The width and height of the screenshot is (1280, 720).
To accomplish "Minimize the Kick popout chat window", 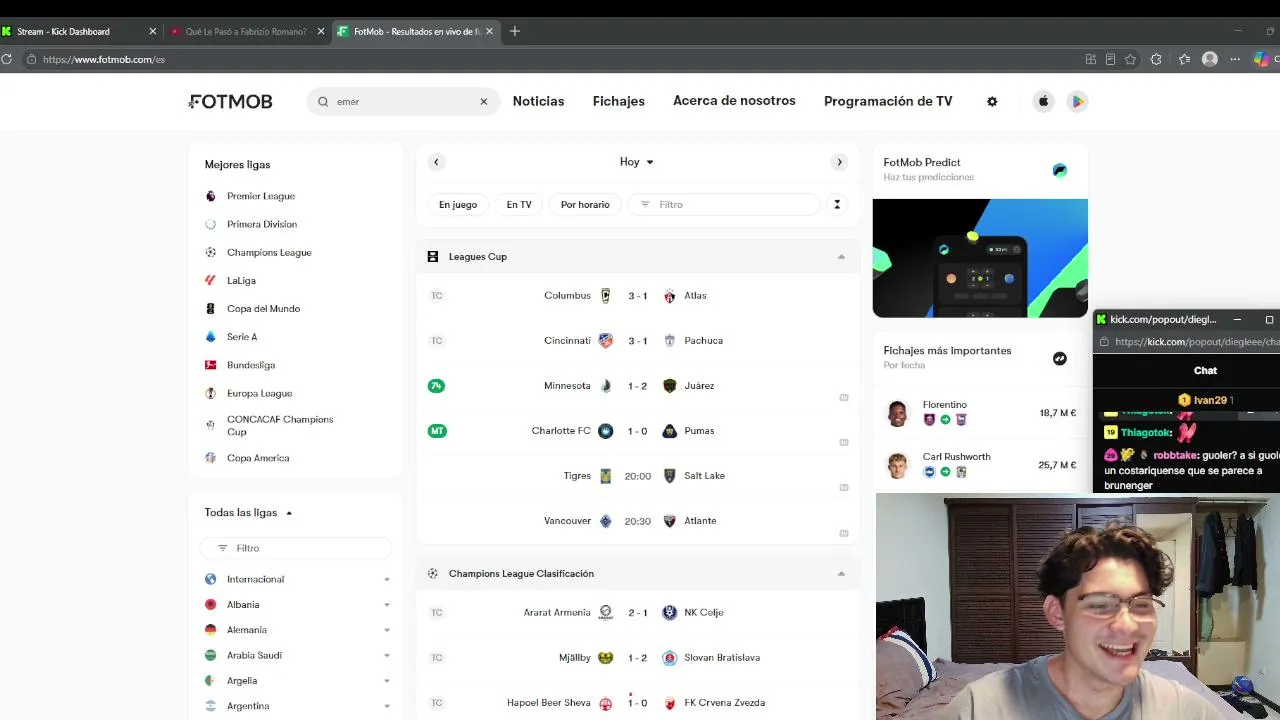I will [x=1237, y=320].
